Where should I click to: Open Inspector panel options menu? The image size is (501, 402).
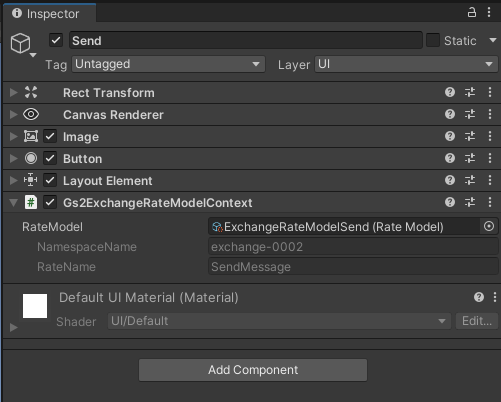(489, 13)
